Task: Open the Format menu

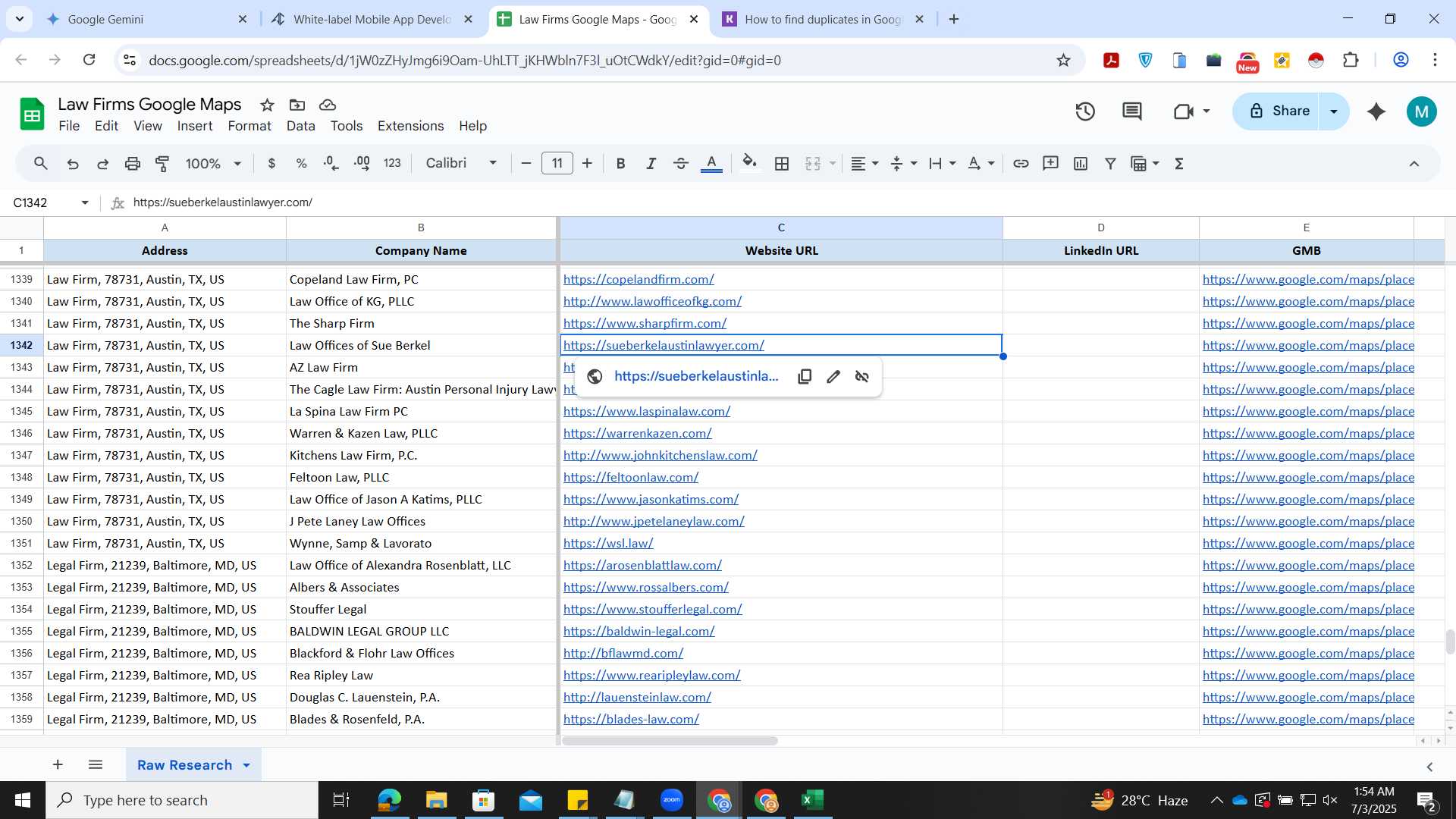Action: click(249, 126)
